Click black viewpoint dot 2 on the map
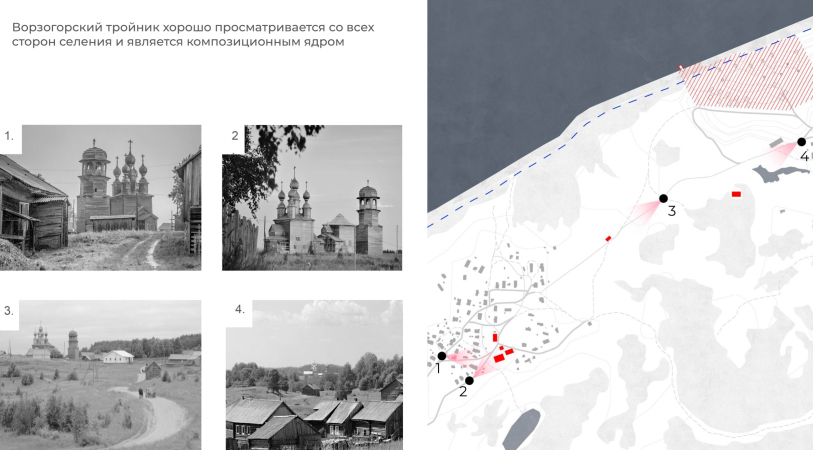Viewport: 813px width, 450px height. coord(469,380)
